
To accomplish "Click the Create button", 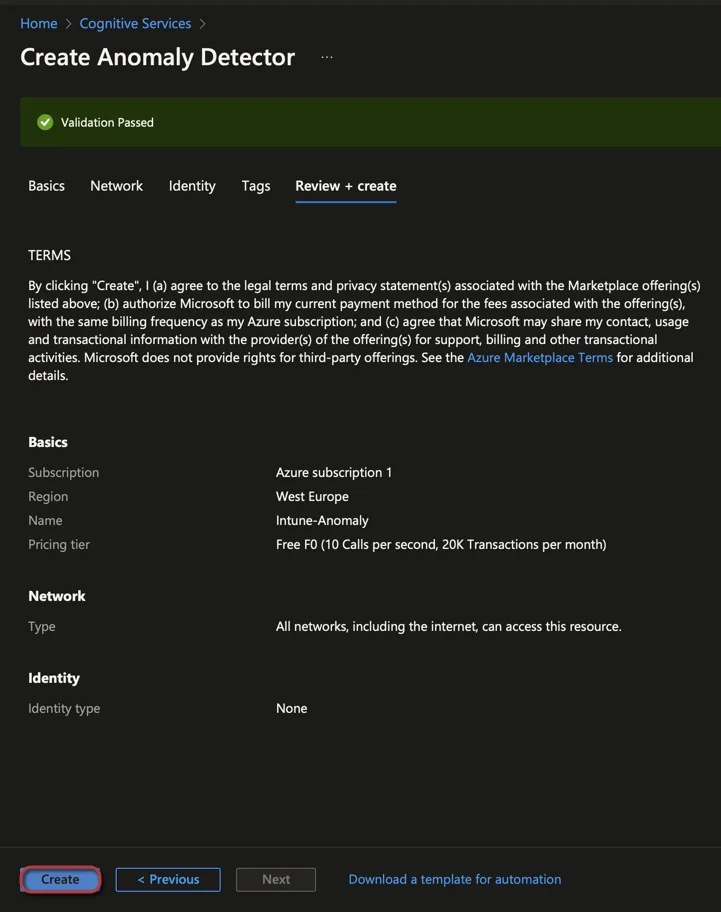I will tap(60, 879).
